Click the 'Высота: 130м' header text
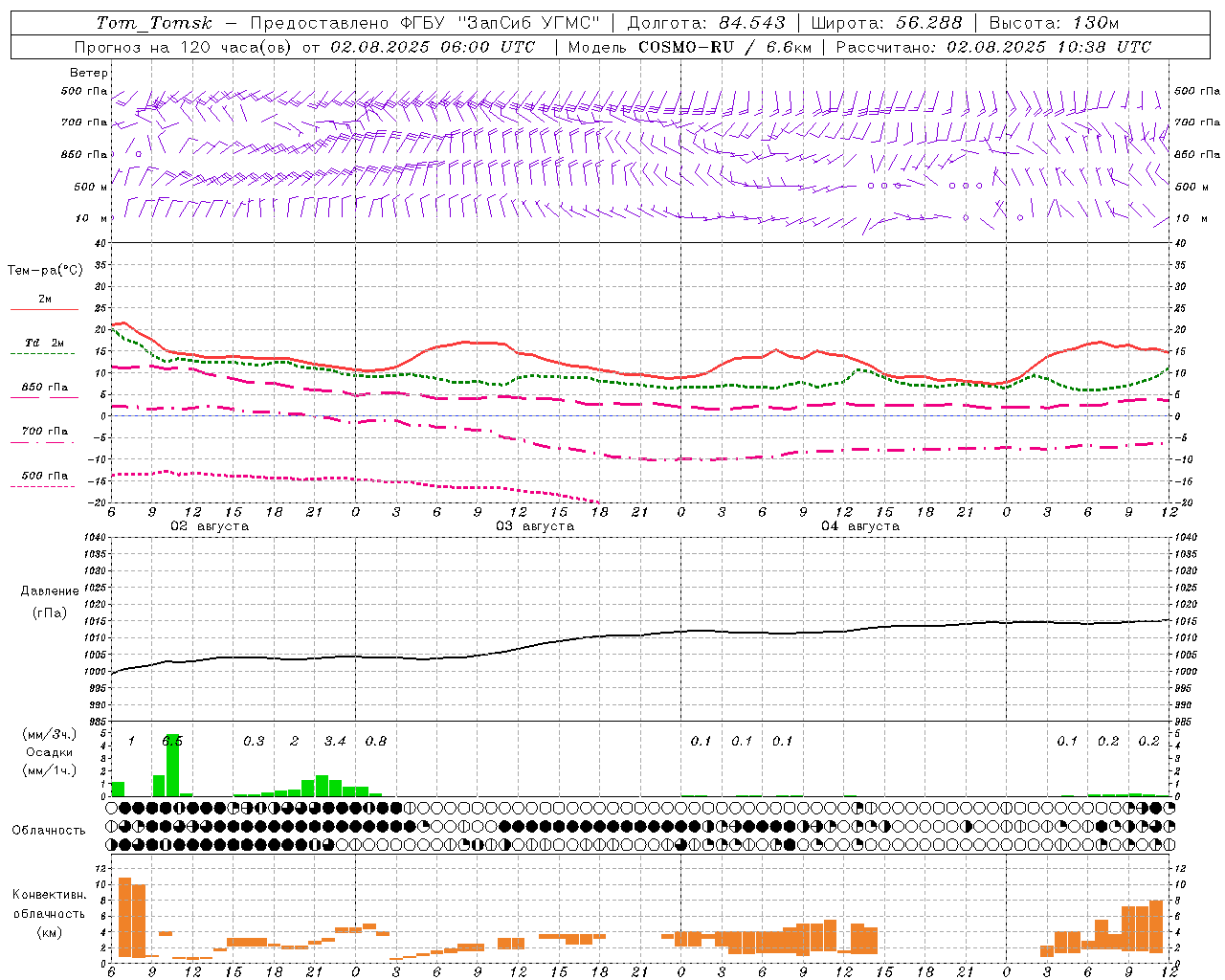This screenshot has height=980, width=1225. (x=1054, y=23)
